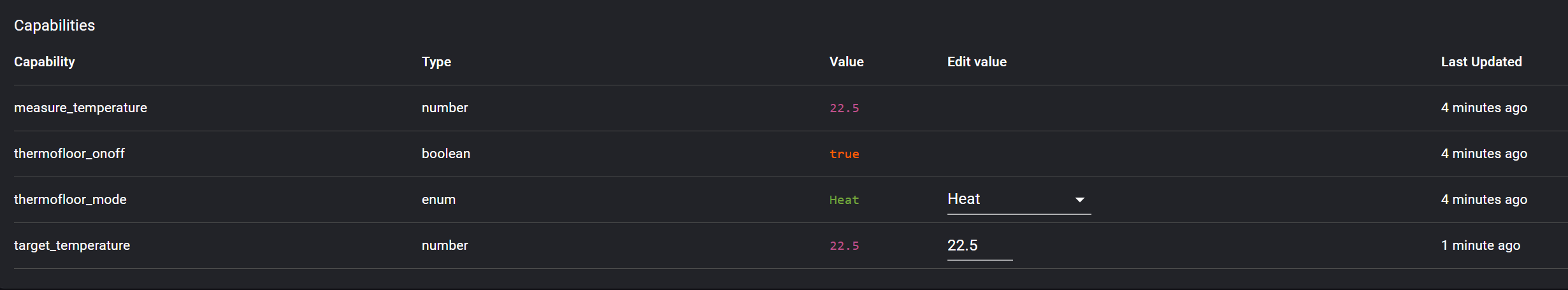This screenshot has height=290, width=1568.
Task: Click the enum type label
Action: (438, 199)
